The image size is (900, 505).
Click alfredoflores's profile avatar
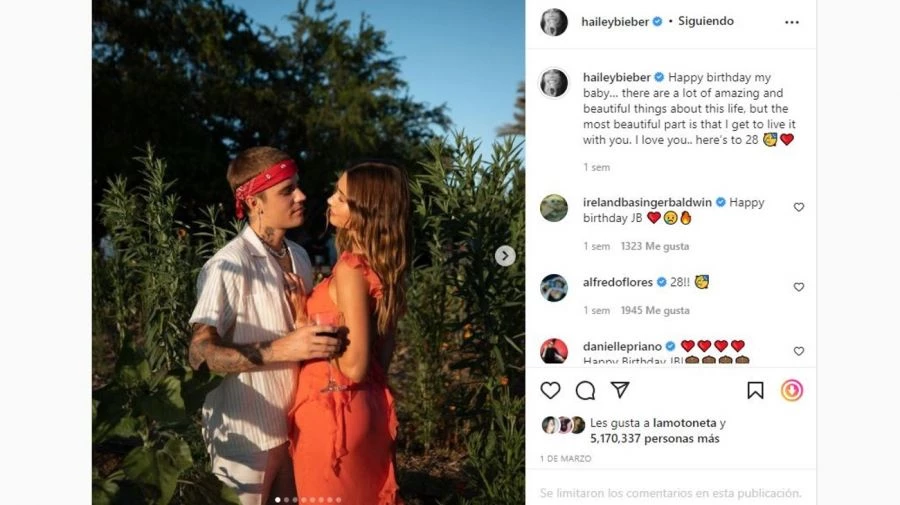(x=554, y=288)
